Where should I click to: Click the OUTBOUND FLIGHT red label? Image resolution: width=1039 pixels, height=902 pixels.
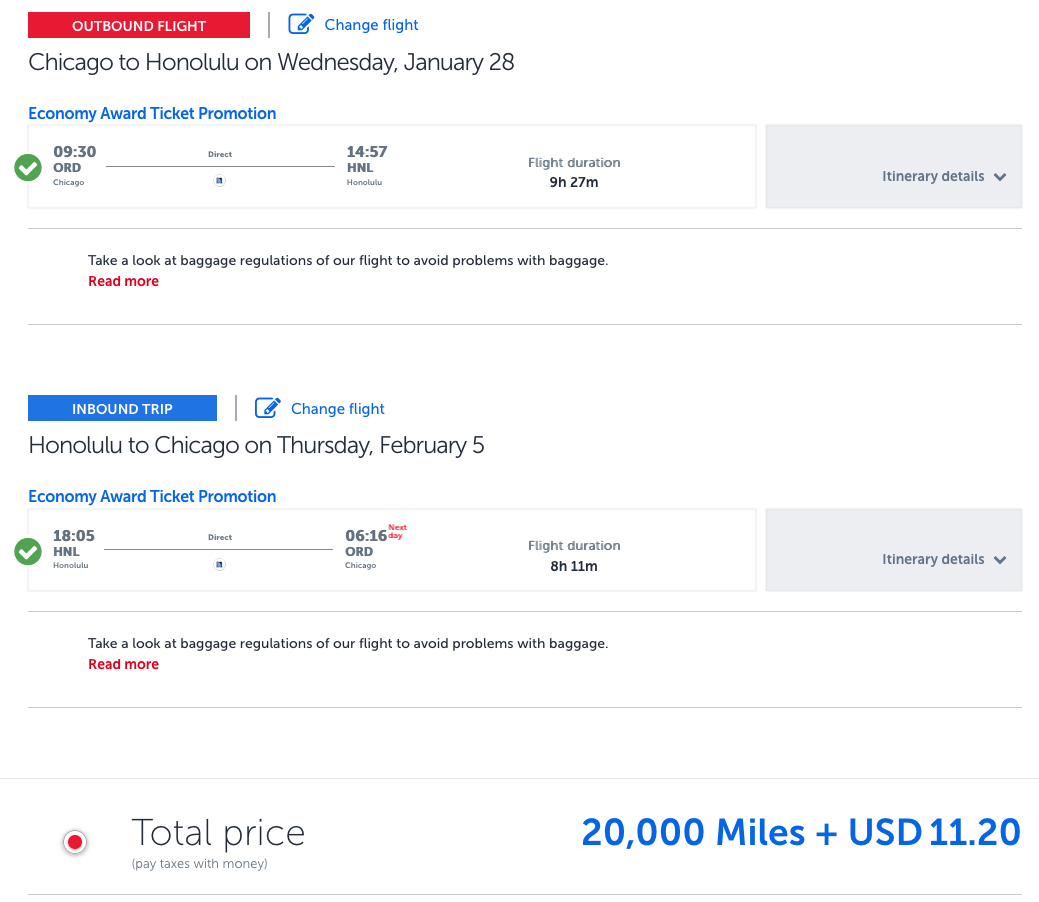tap(139, 25)
